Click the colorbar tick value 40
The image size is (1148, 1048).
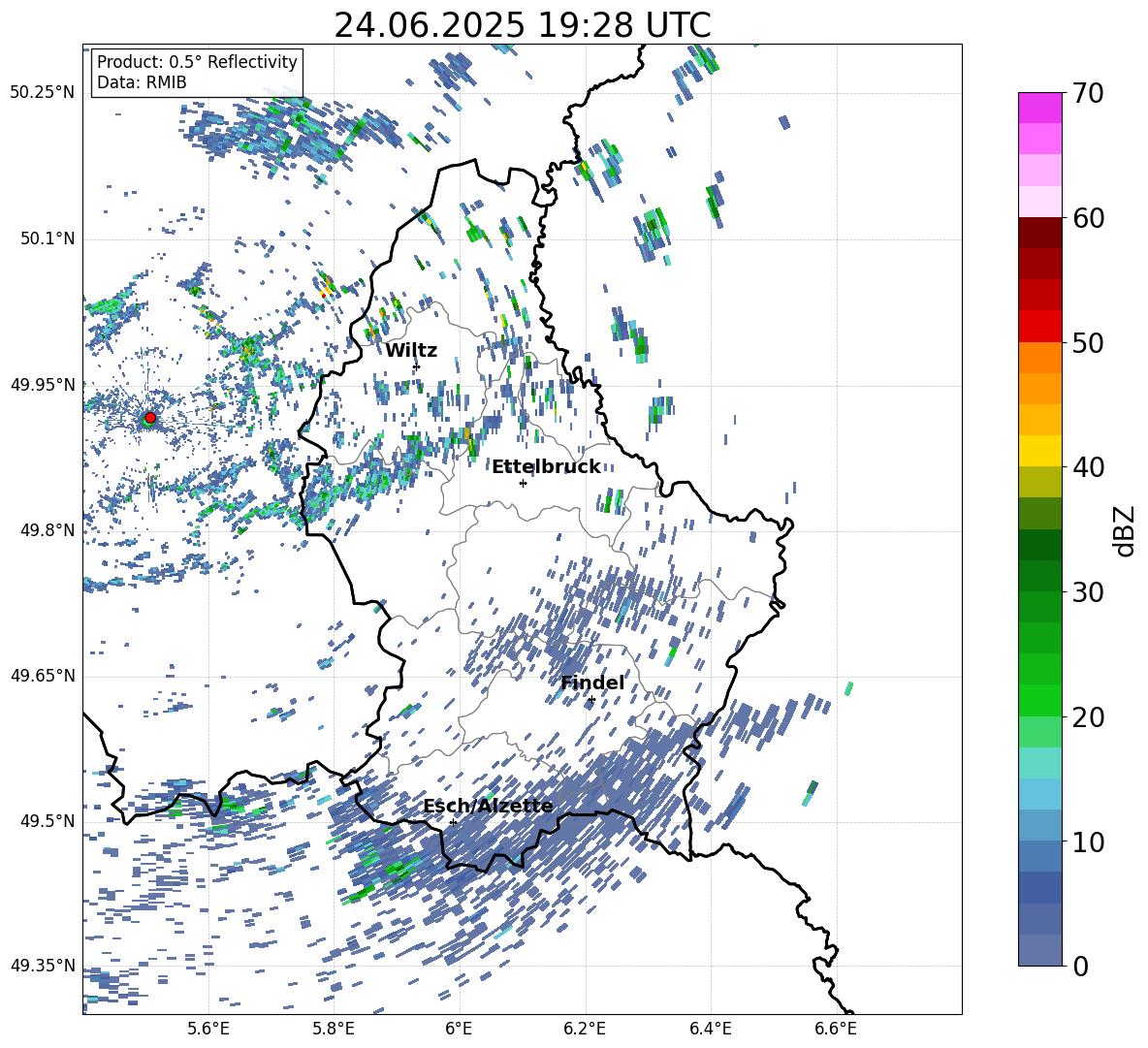tap(1088, 467)
